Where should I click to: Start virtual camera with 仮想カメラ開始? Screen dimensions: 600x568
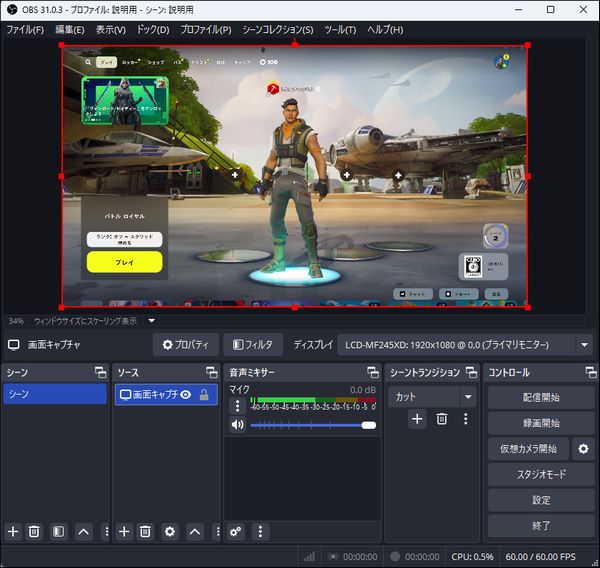click(528, 449)
